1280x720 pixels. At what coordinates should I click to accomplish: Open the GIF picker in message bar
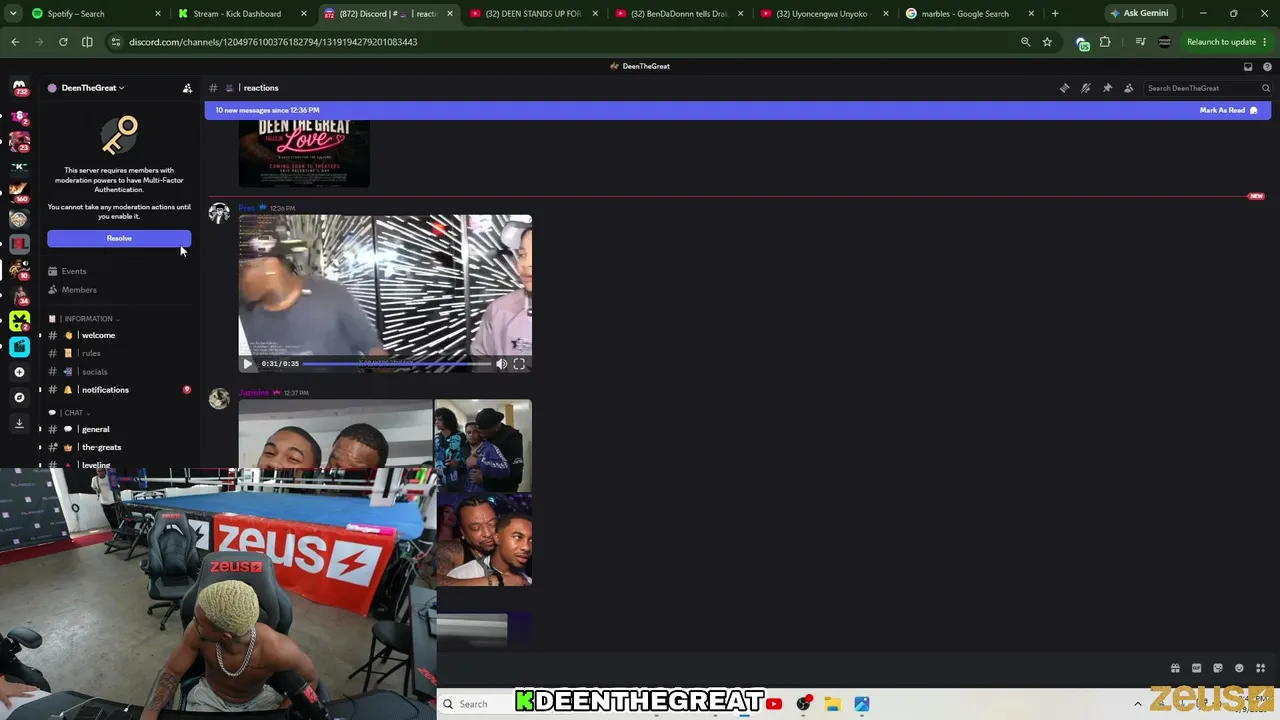coord(1197,668)
